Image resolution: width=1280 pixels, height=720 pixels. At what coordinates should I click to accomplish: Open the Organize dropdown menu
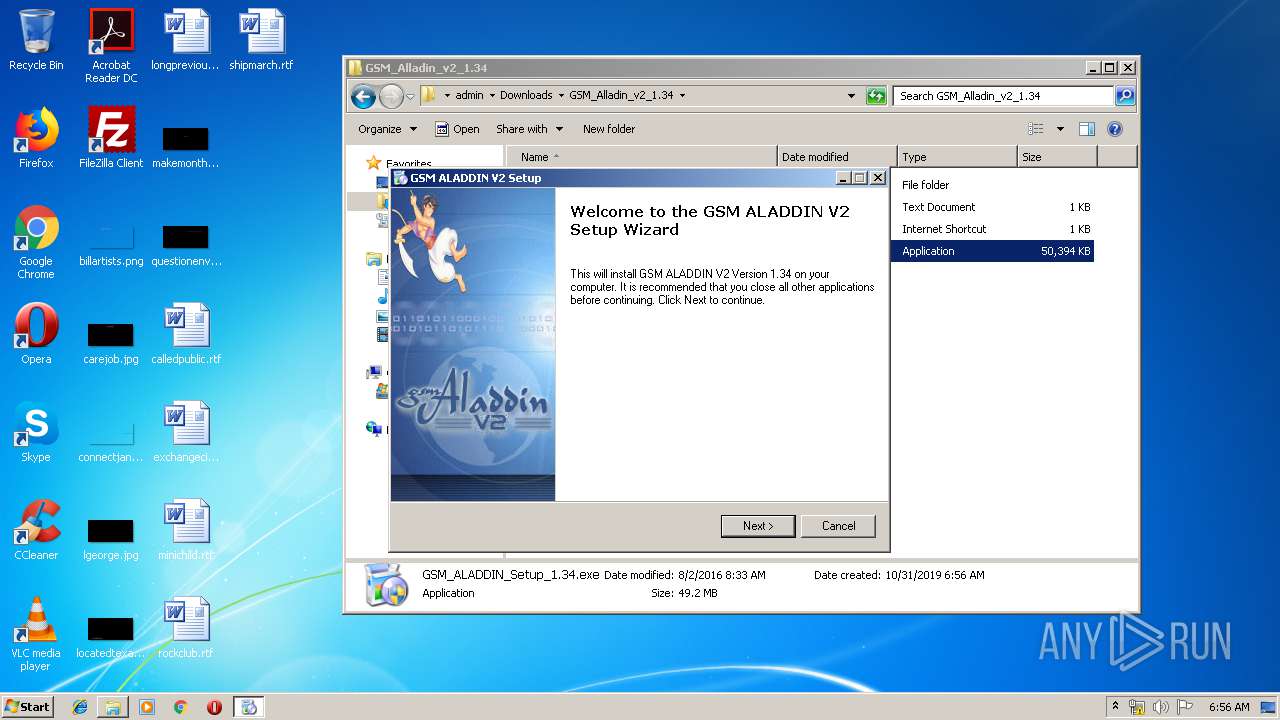[x=387, y=129]
